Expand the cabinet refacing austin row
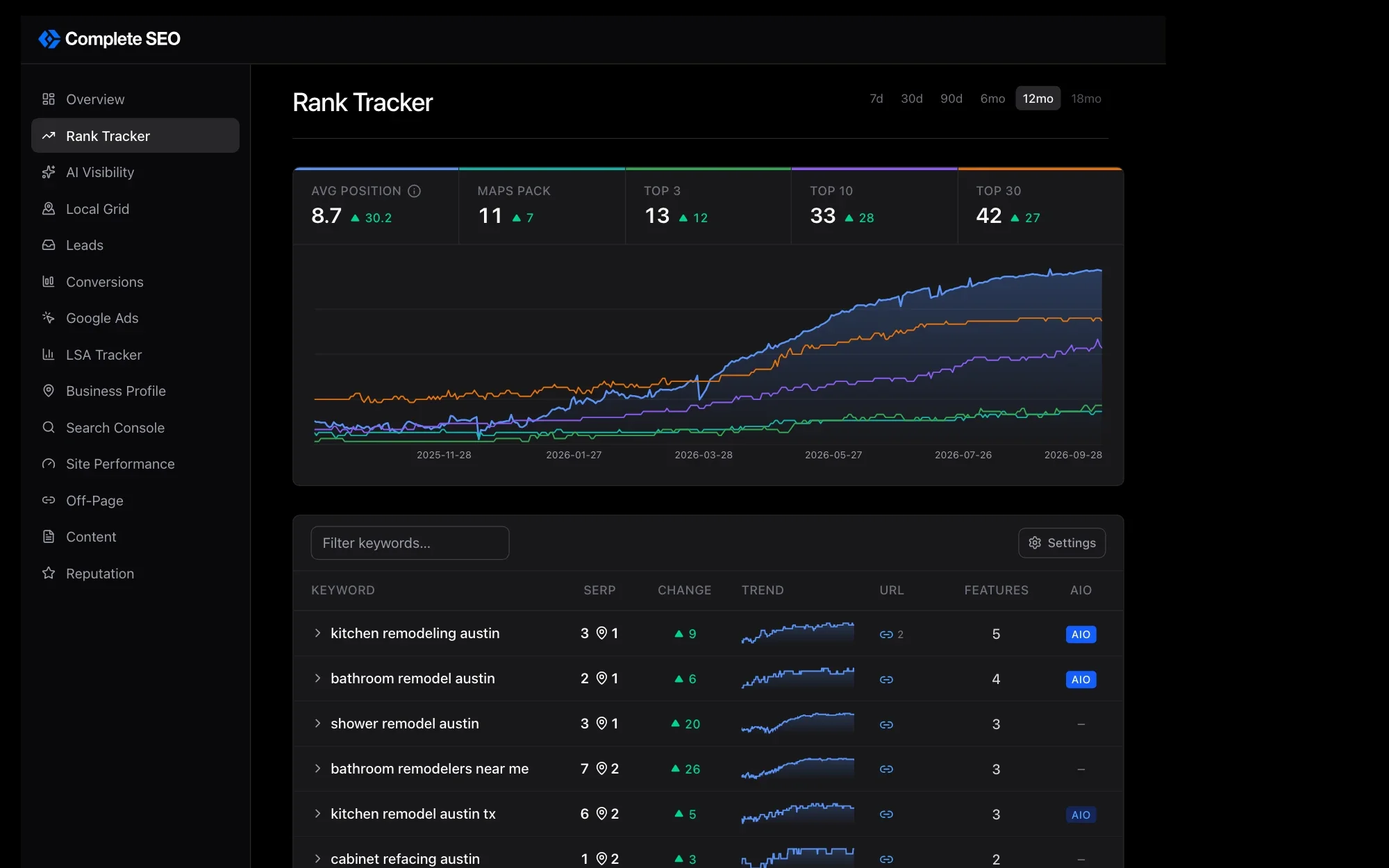Image resolution: width=1389 pixels, height=868 pixels. [317, 859]
